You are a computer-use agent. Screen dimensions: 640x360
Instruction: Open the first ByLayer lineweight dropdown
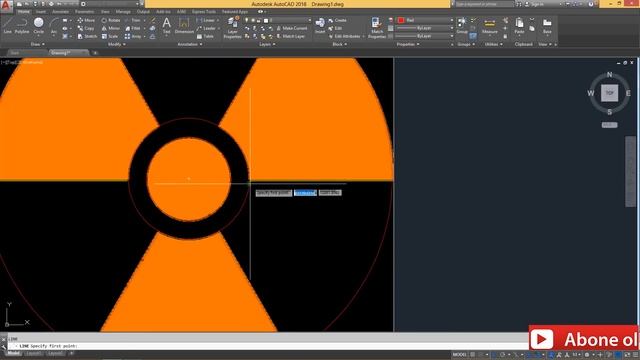coord(424,28)
